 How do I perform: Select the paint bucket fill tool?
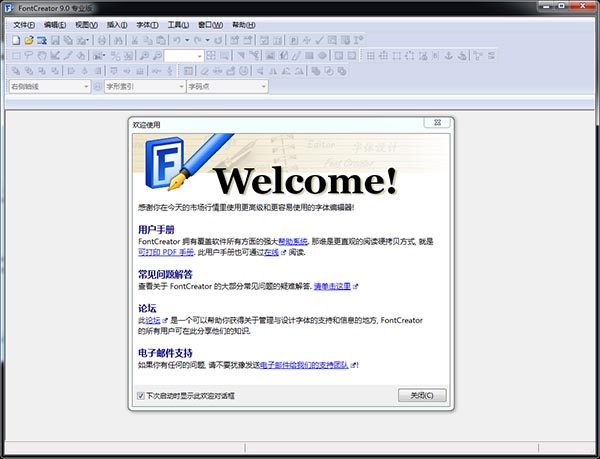pos(81,56)
